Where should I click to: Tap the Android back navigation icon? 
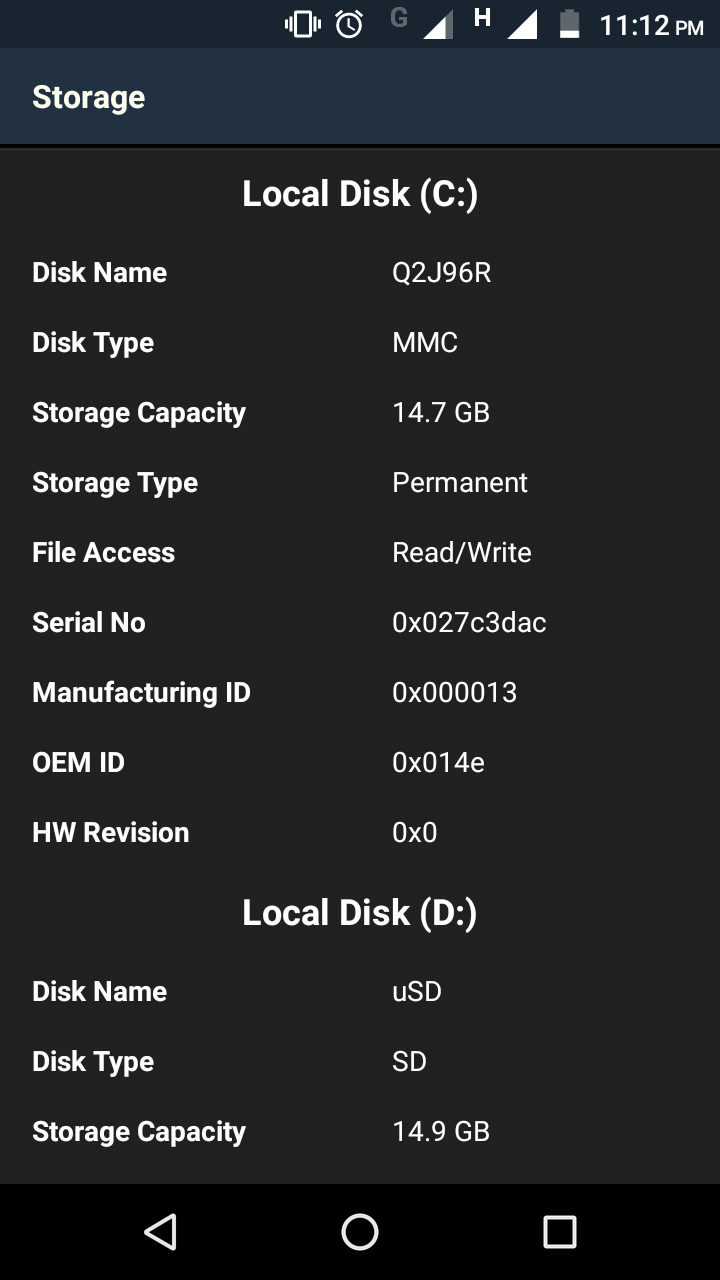coord(161,1232)
